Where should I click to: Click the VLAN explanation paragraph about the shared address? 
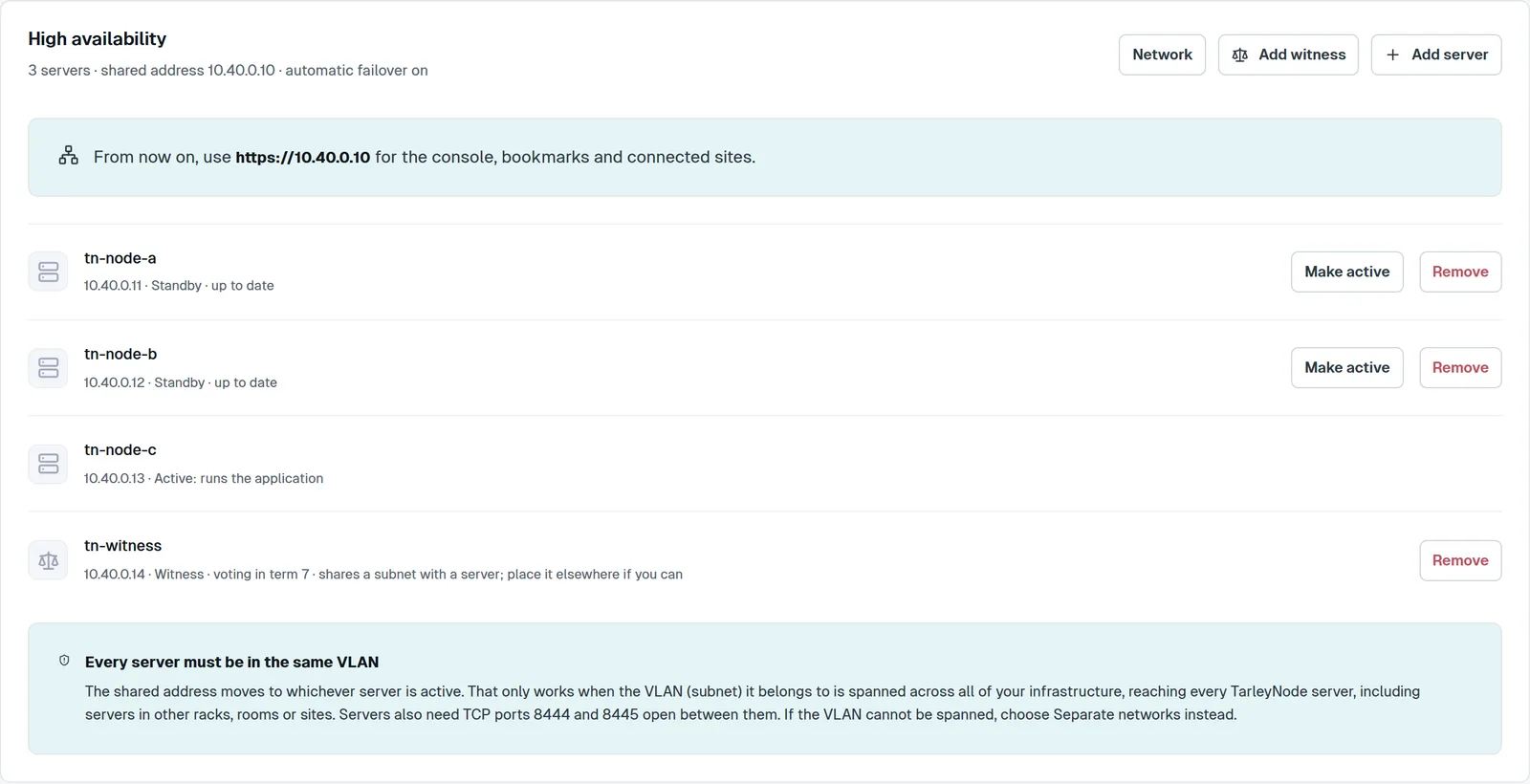(x=753, y=703)
